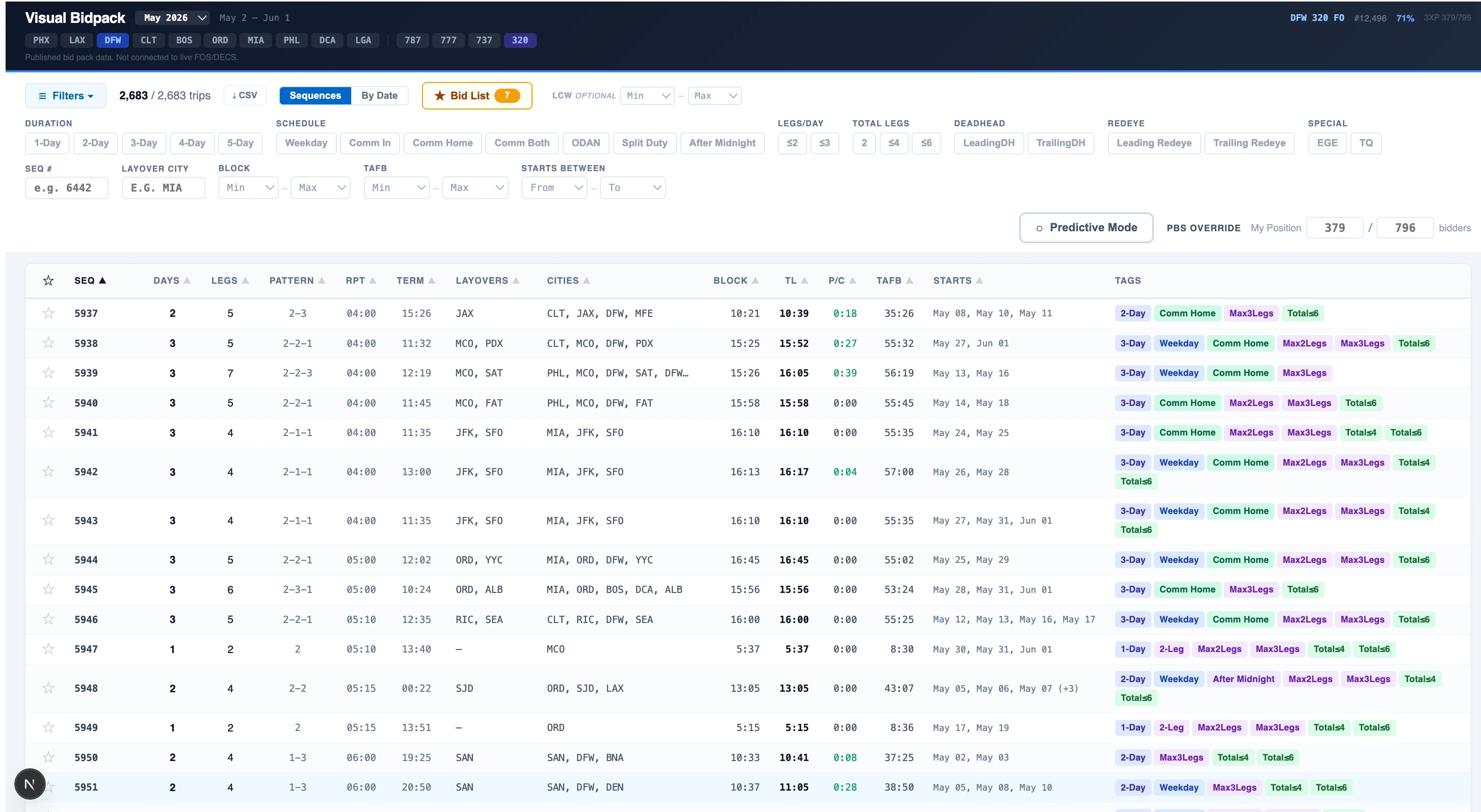Screen dimensions: 1481x812
Task: Sort table by DAYS column
Action: tap(171, 281)
